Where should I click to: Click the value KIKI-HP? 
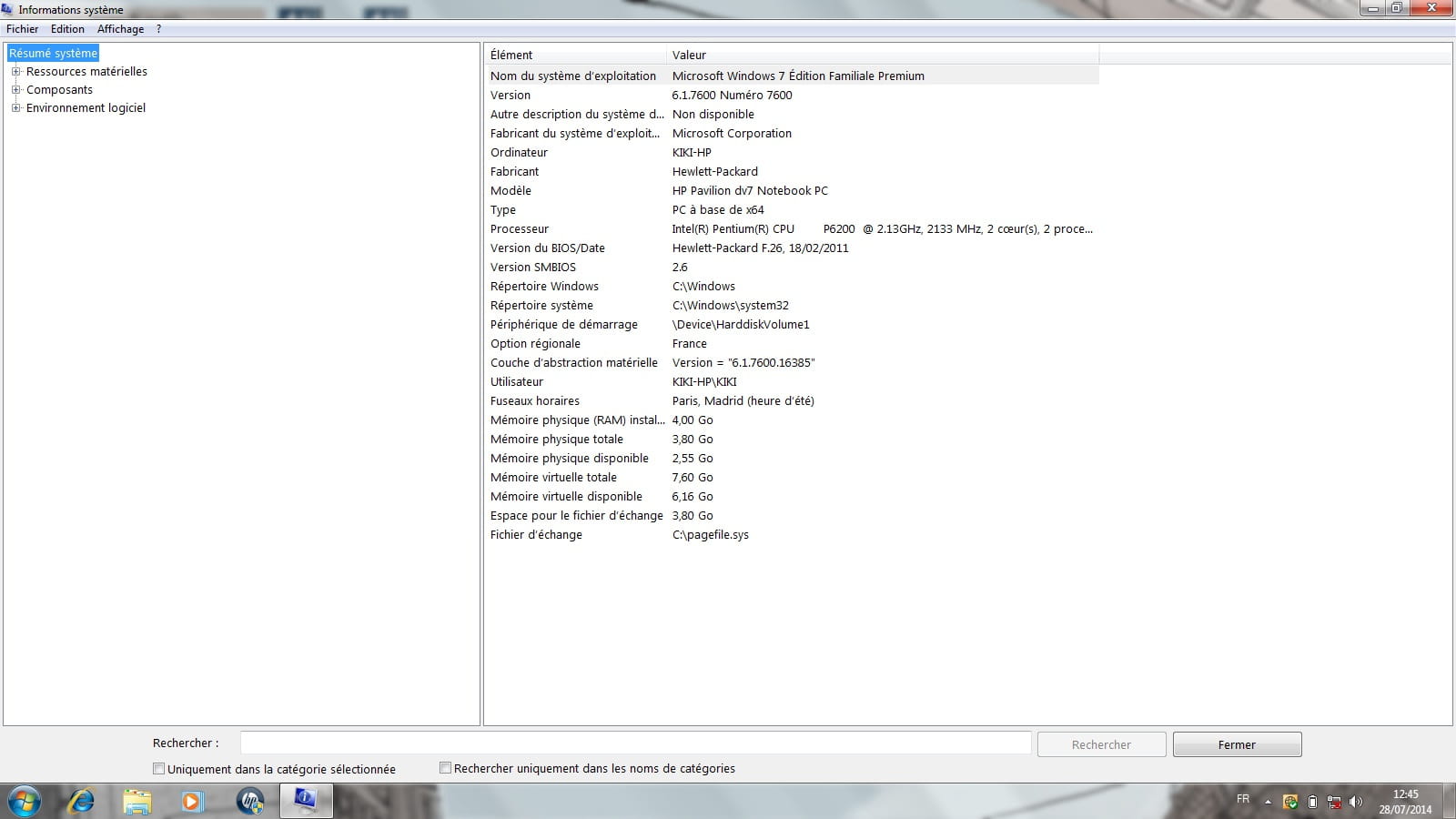tap(692, 152)
